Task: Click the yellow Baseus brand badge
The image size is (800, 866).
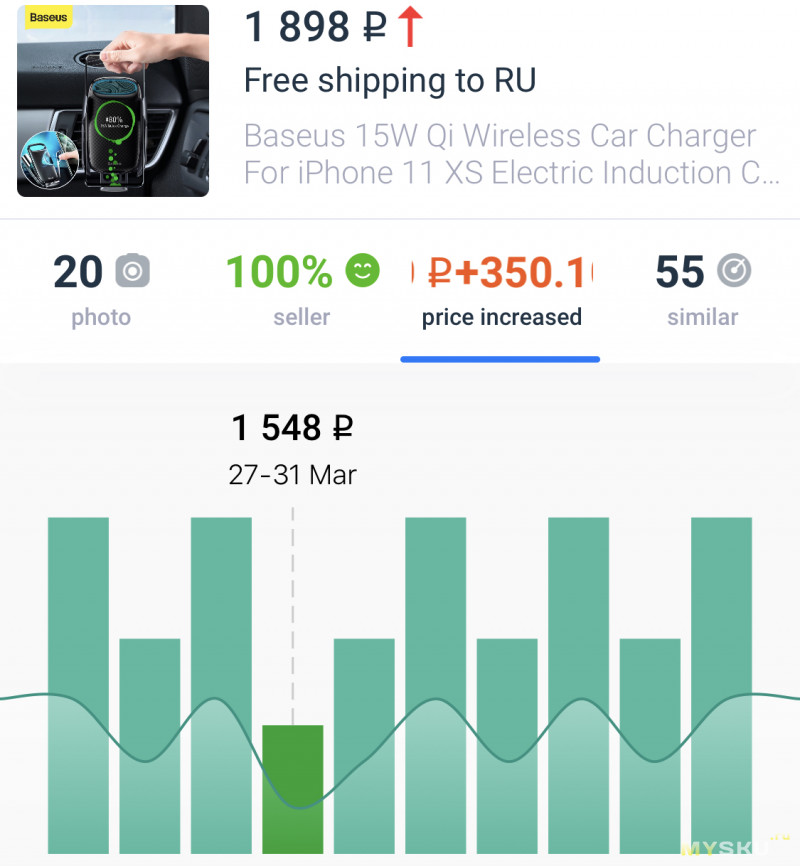Action: (48, 17)
